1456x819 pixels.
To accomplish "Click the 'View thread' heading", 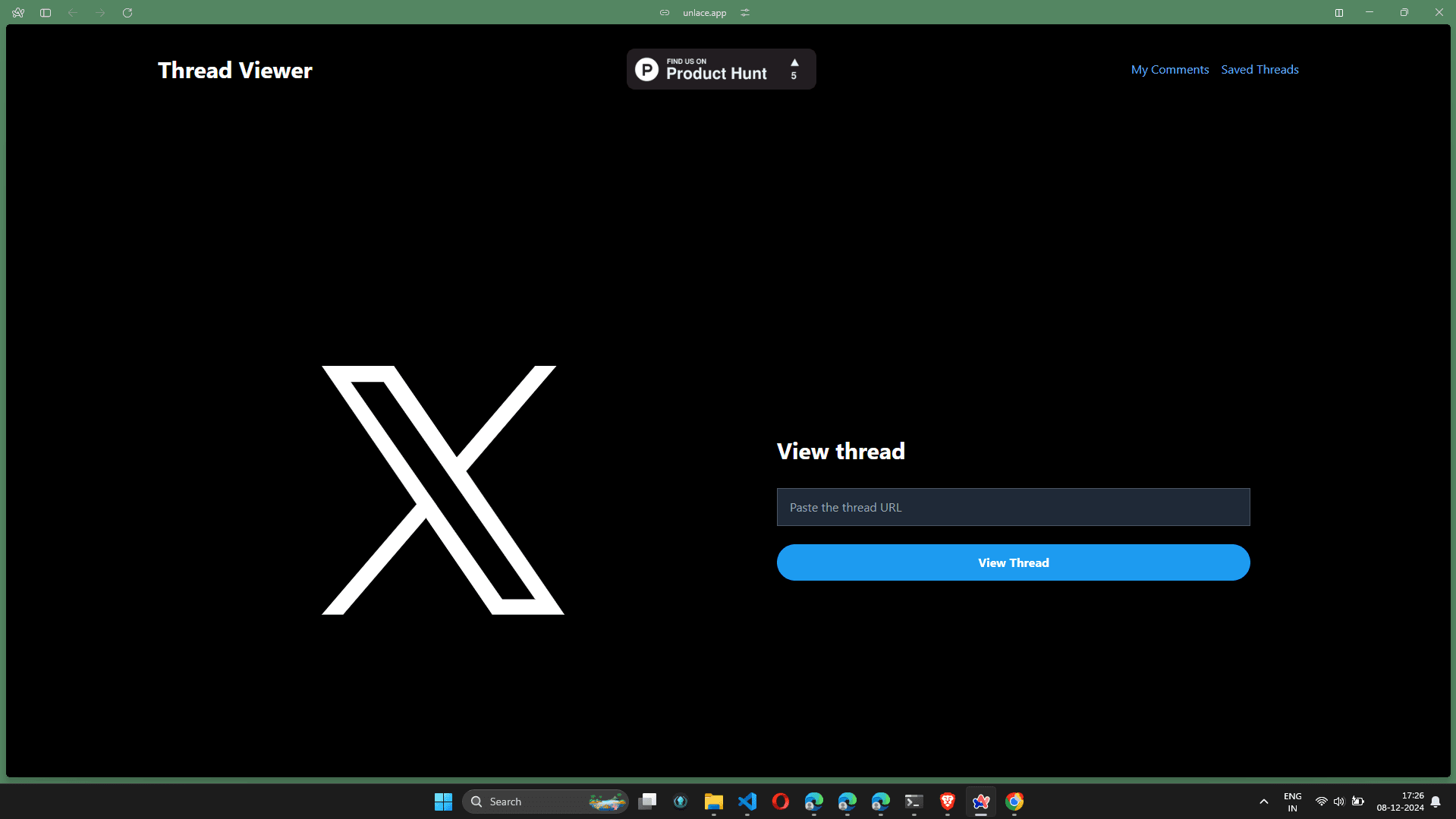I will click(841, 452).
